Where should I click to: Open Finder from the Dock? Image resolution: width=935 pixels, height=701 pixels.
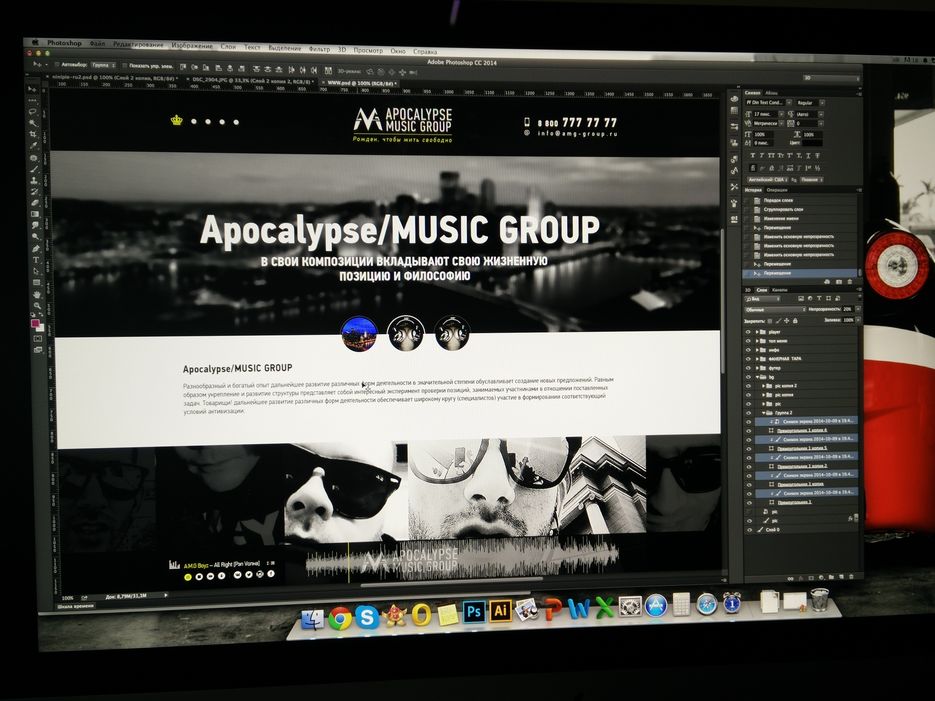coord(312,620)
